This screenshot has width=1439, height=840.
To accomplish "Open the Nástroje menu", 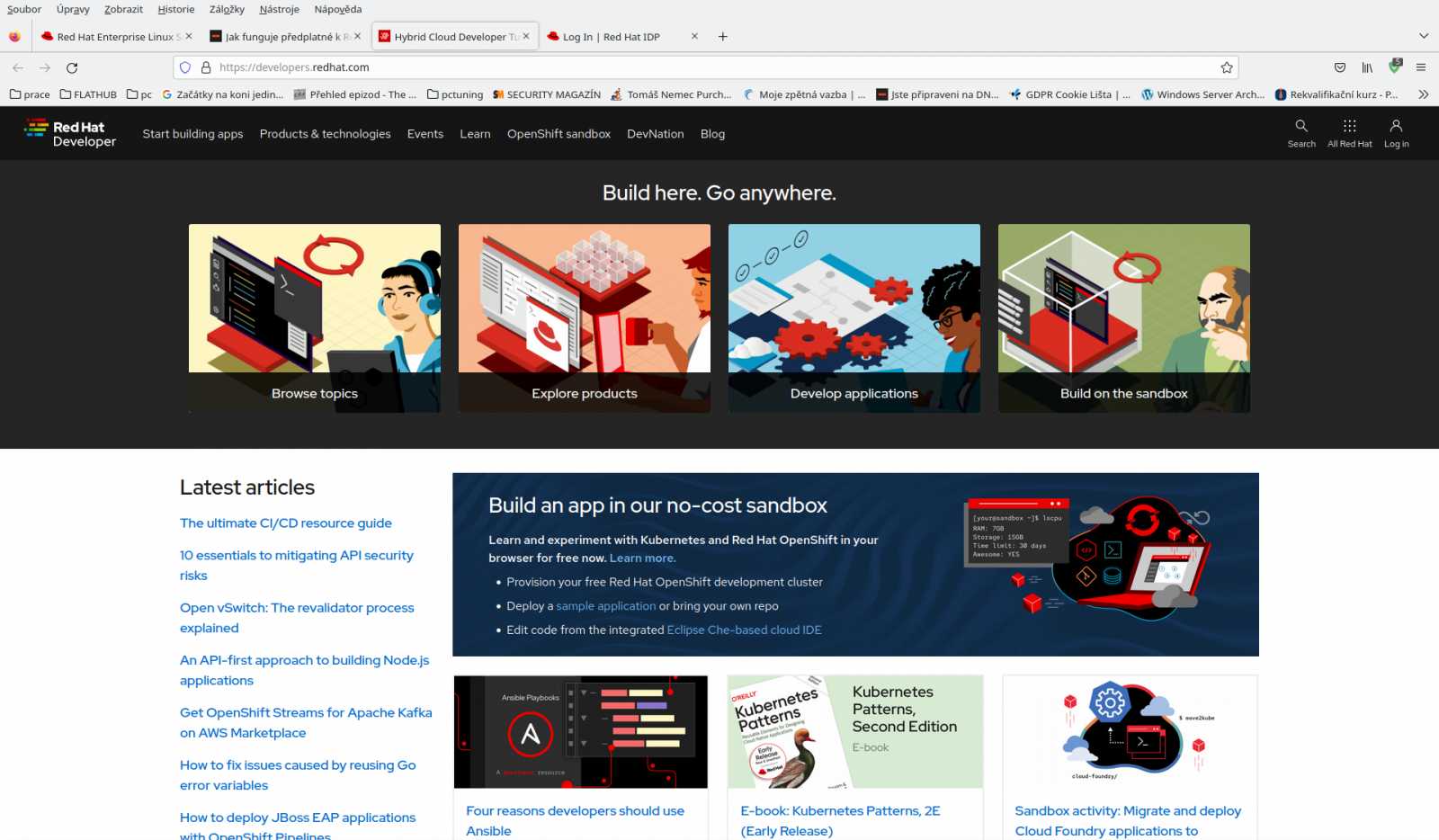I will pyautogui.click(x=279, y=9).
